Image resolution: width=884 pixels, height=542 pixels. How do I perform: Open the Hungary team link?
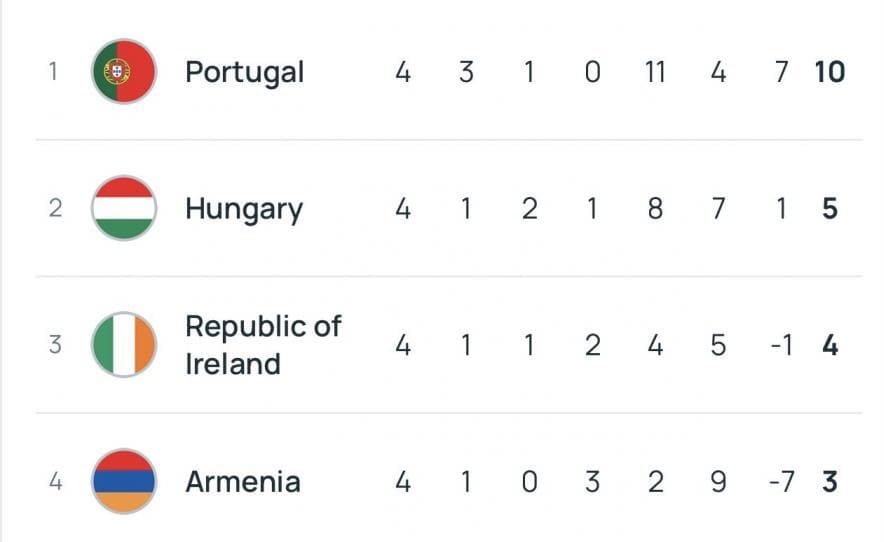click(x=243, y=209)
